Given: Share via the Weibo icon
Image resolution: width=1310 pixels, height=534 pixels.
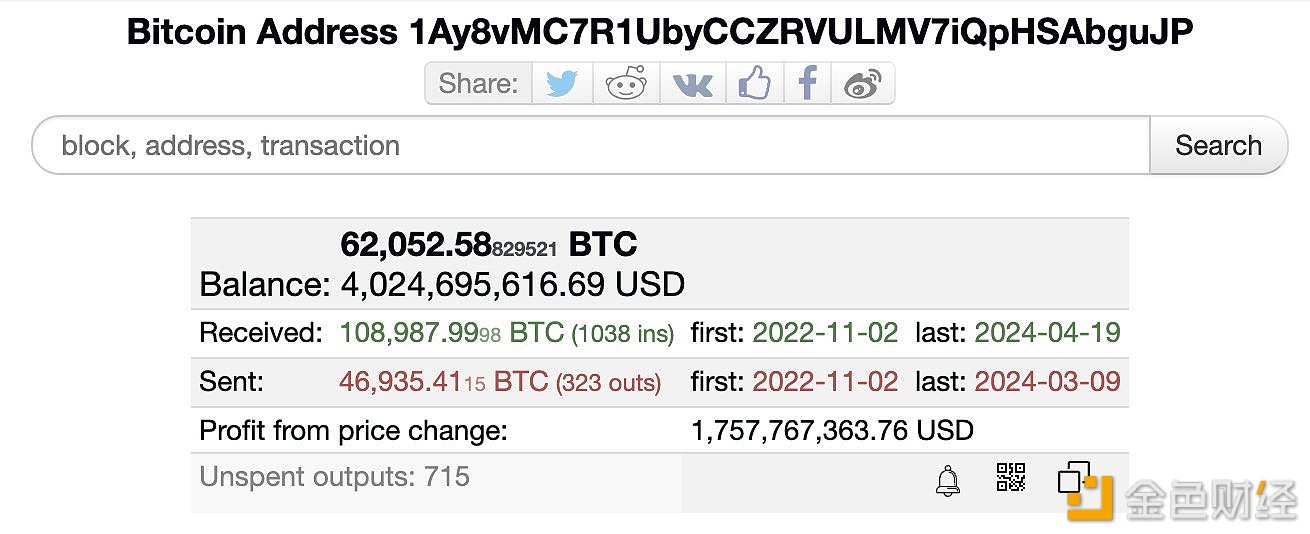Looking at the screenshot, I should pos(862,84).
